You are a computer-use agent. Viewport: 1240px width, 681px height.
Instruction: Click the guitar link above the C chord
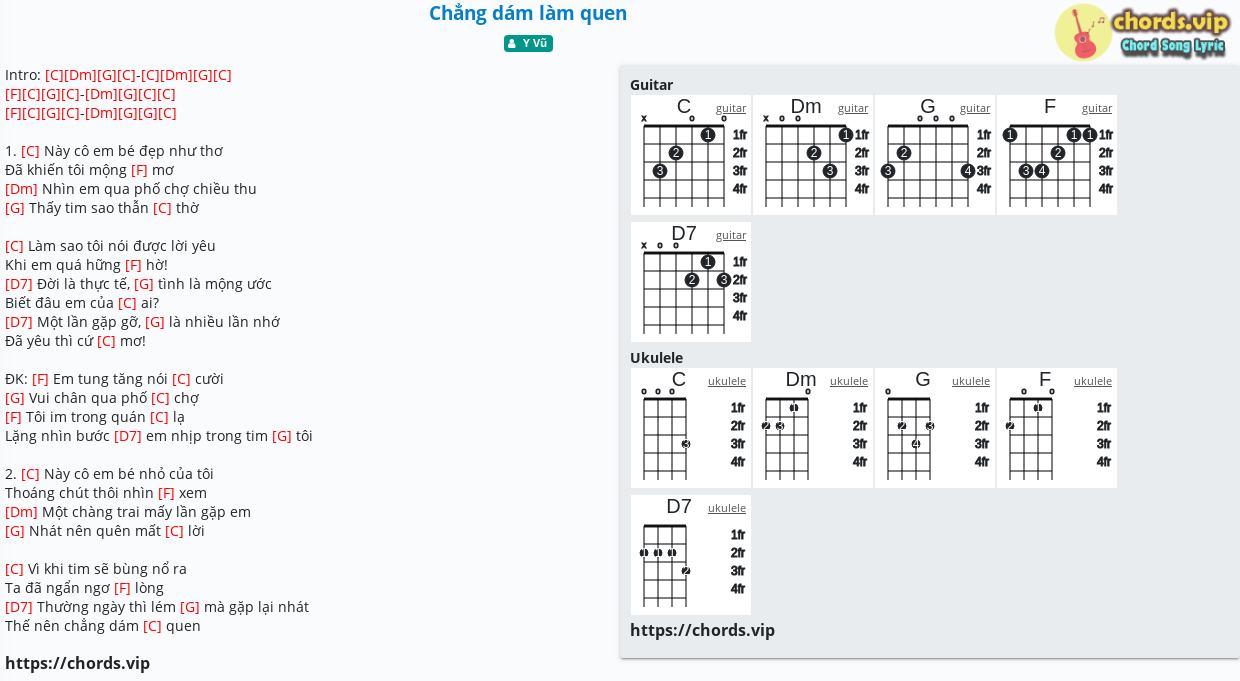point(731,108)
